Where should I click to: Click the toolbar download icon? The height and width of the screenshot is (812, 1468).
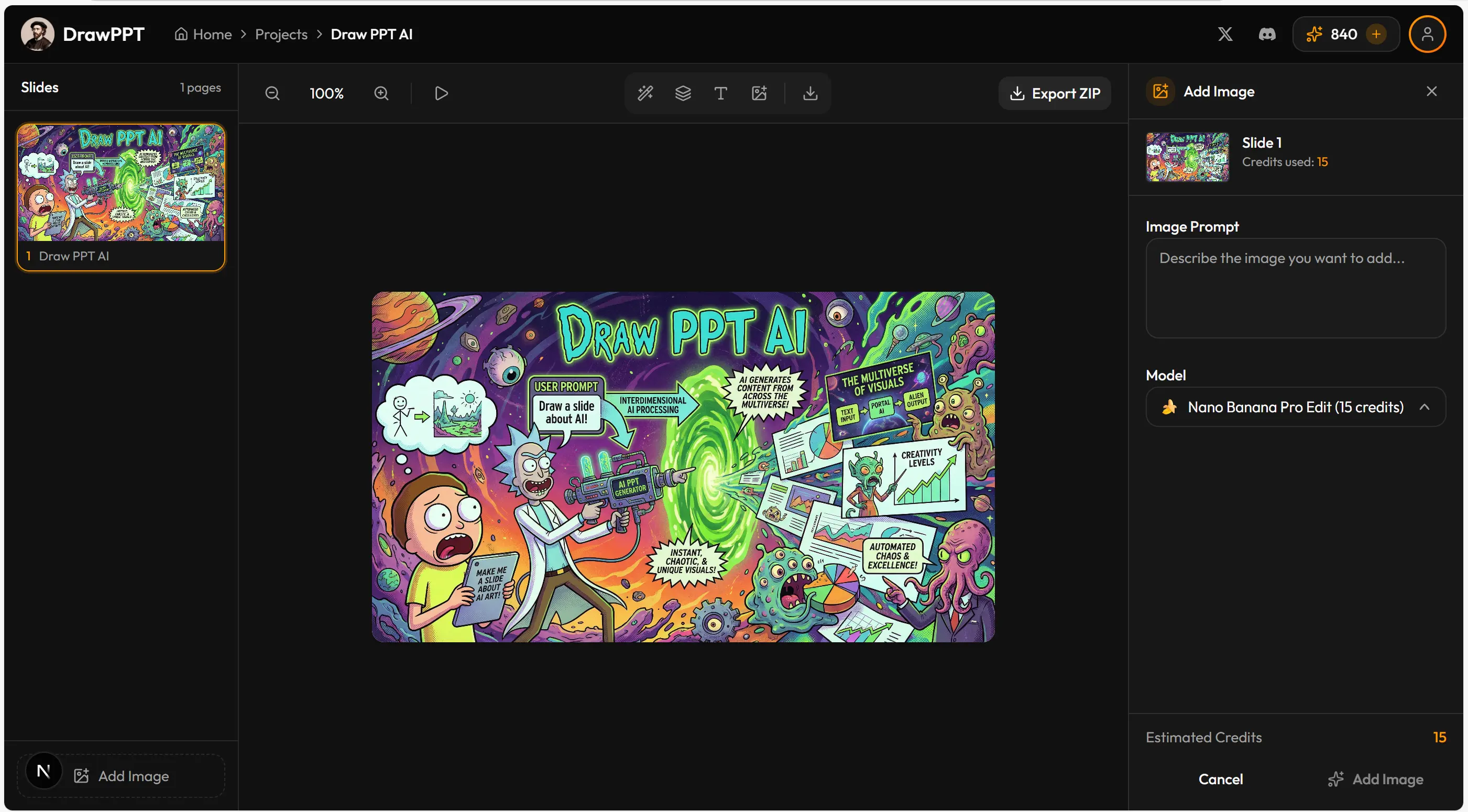[x=810, y=93]
